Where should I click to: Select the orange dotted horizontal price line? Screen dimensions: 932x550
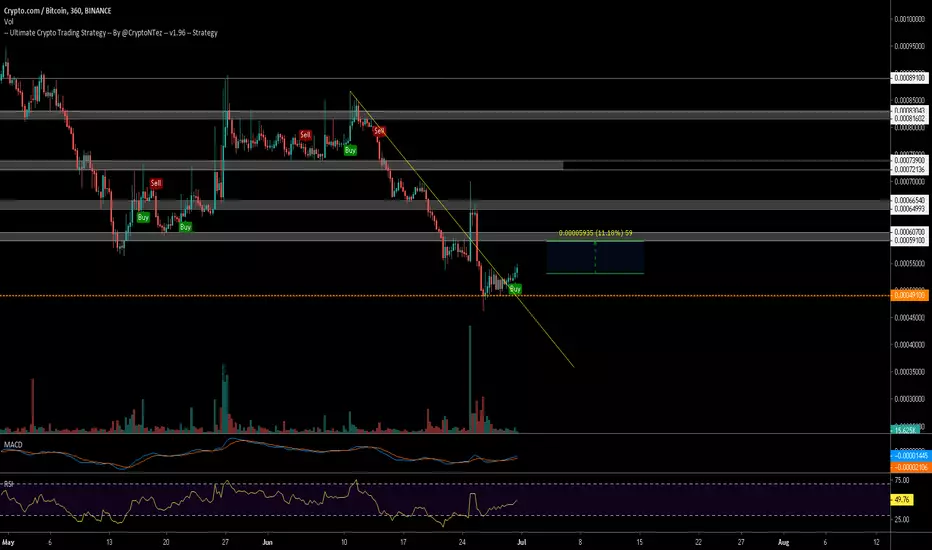(x=445, y=296)
